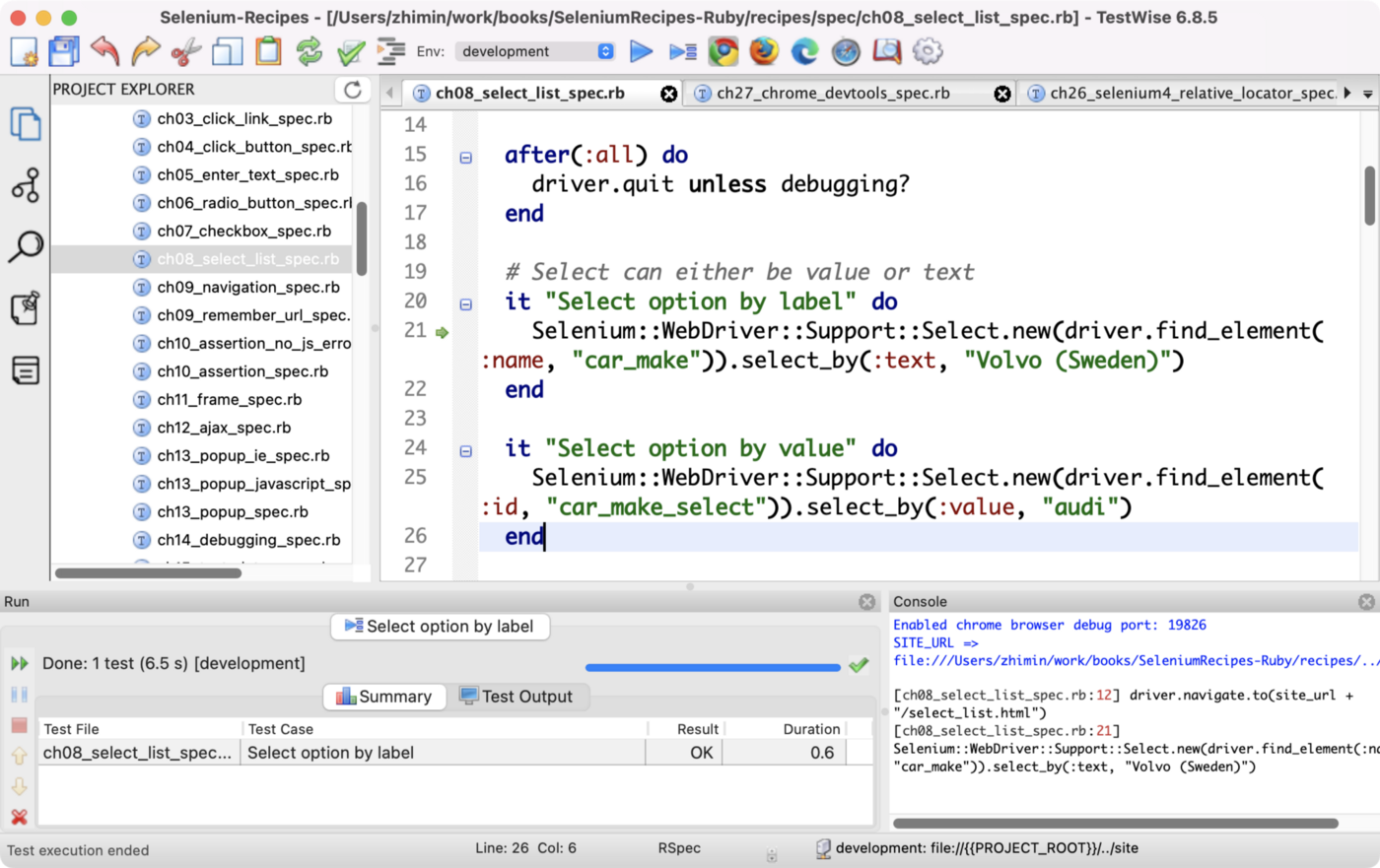Collapse the "Select option by value" block
This screenshot has width=1380, height=868.
466,451
